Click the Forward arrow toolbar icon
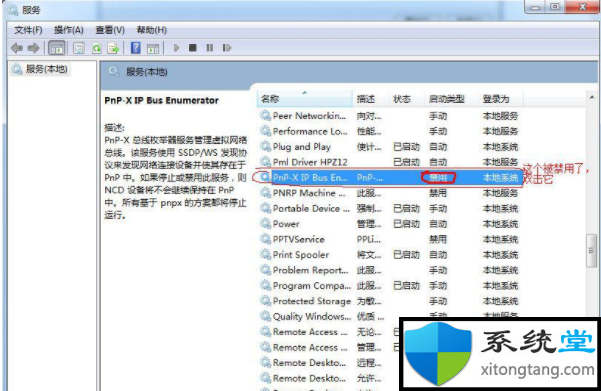 pyautogui.click(x=33, y=48)
